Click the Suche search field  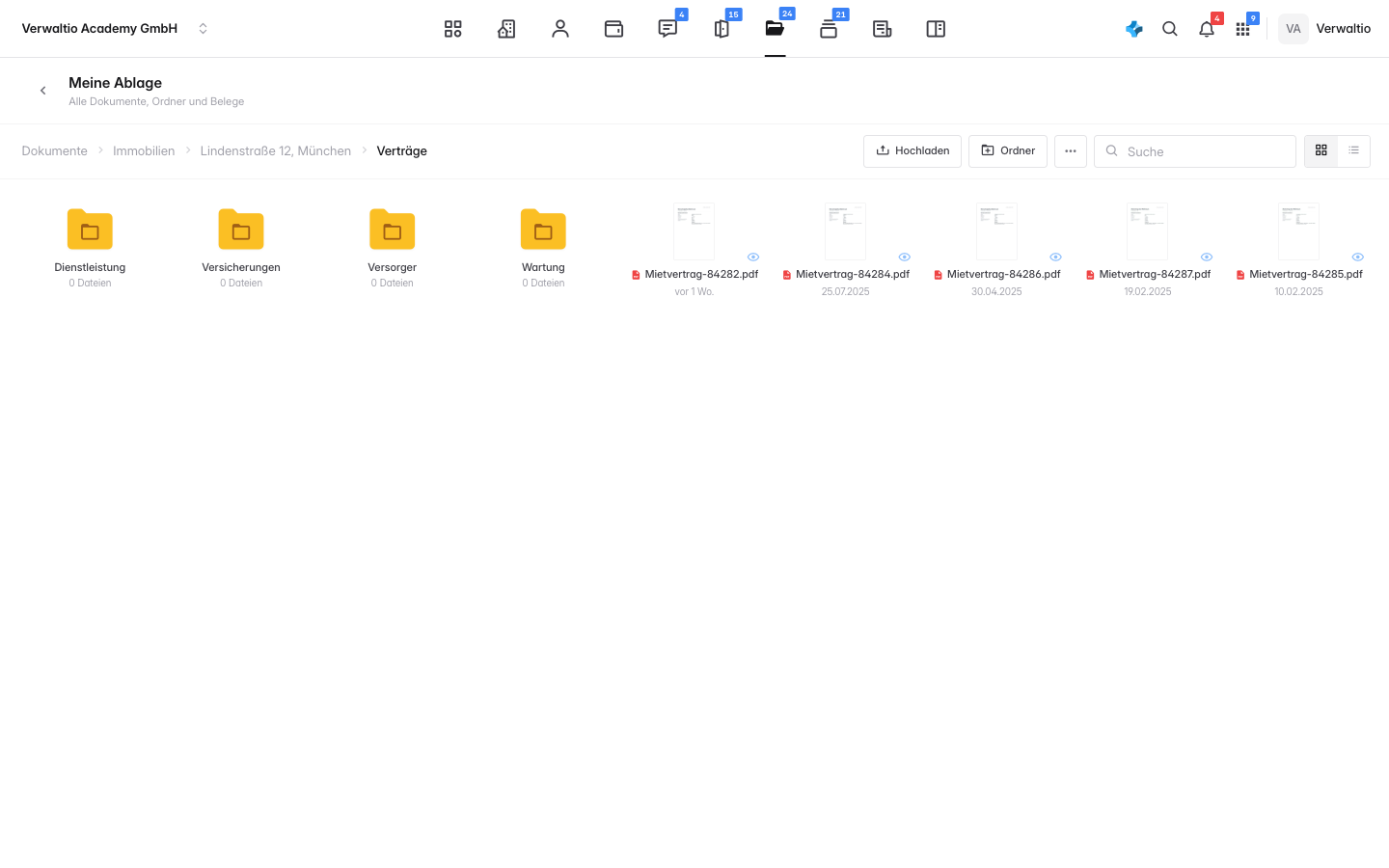[x=1195, y=151]
